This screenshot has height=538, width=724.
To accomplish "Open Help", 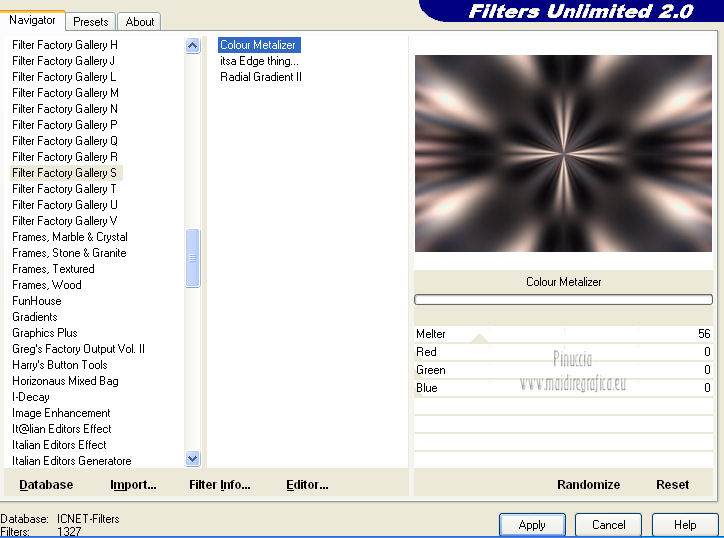I will pos(685,525).
